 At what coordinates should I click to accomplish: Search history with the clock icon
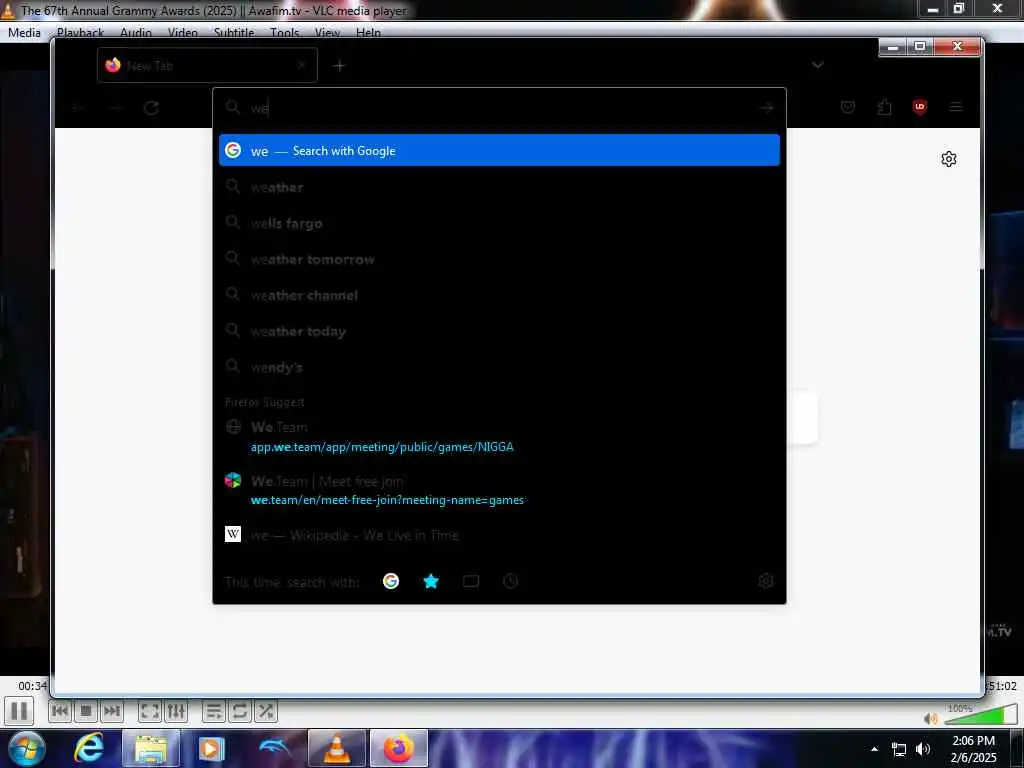(511, 581)
